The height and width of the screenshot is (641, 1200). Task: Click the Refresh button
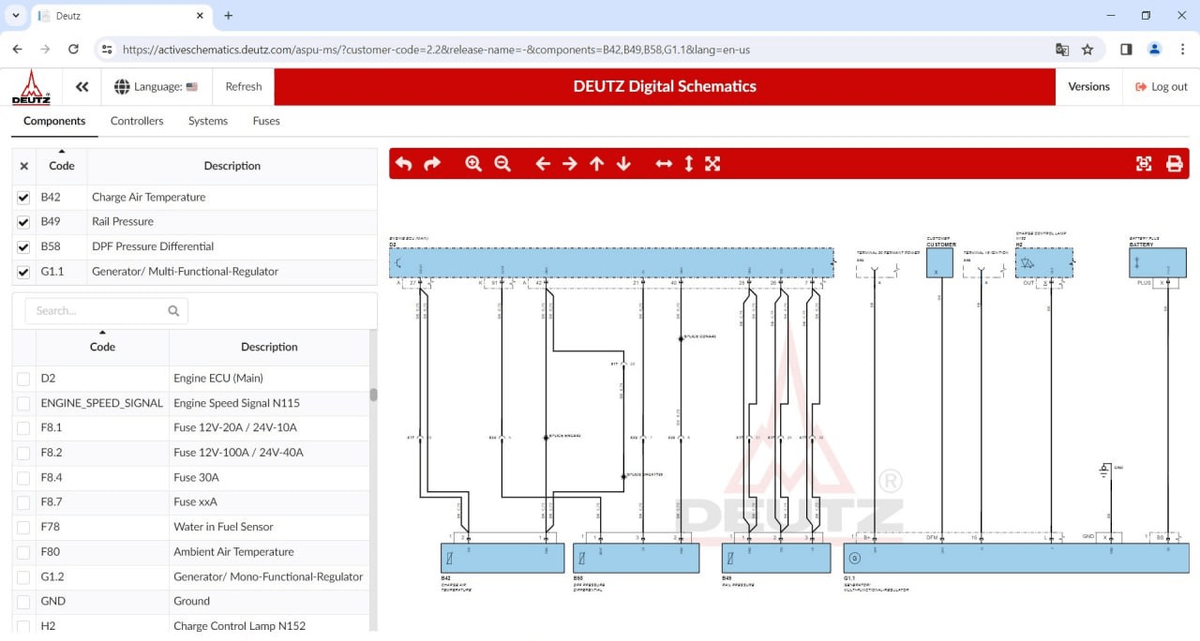(x=243, y=87)
